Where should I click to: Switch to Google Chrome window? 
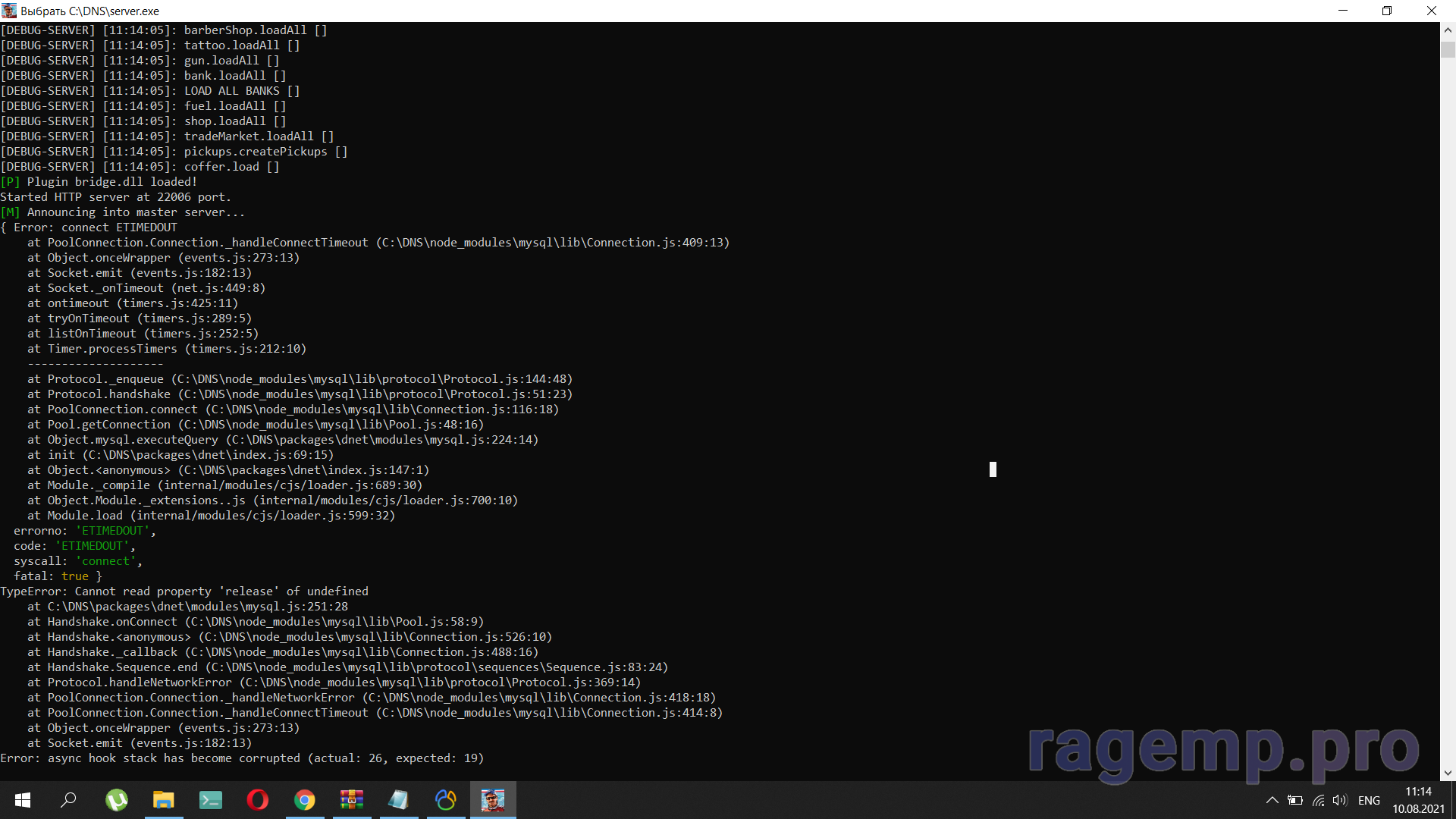coord(305,800)
